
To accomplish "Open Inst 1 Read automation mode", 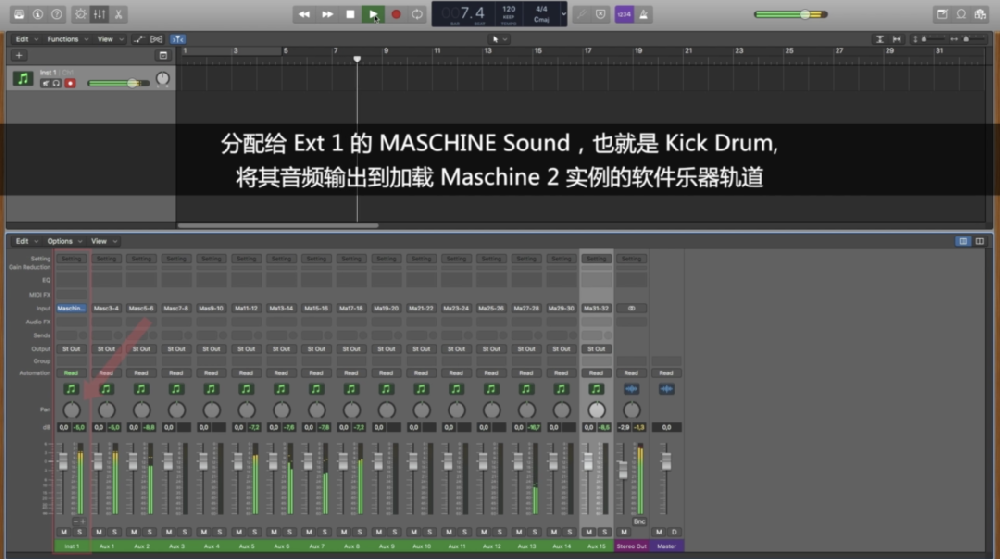I will pos(71,374).
